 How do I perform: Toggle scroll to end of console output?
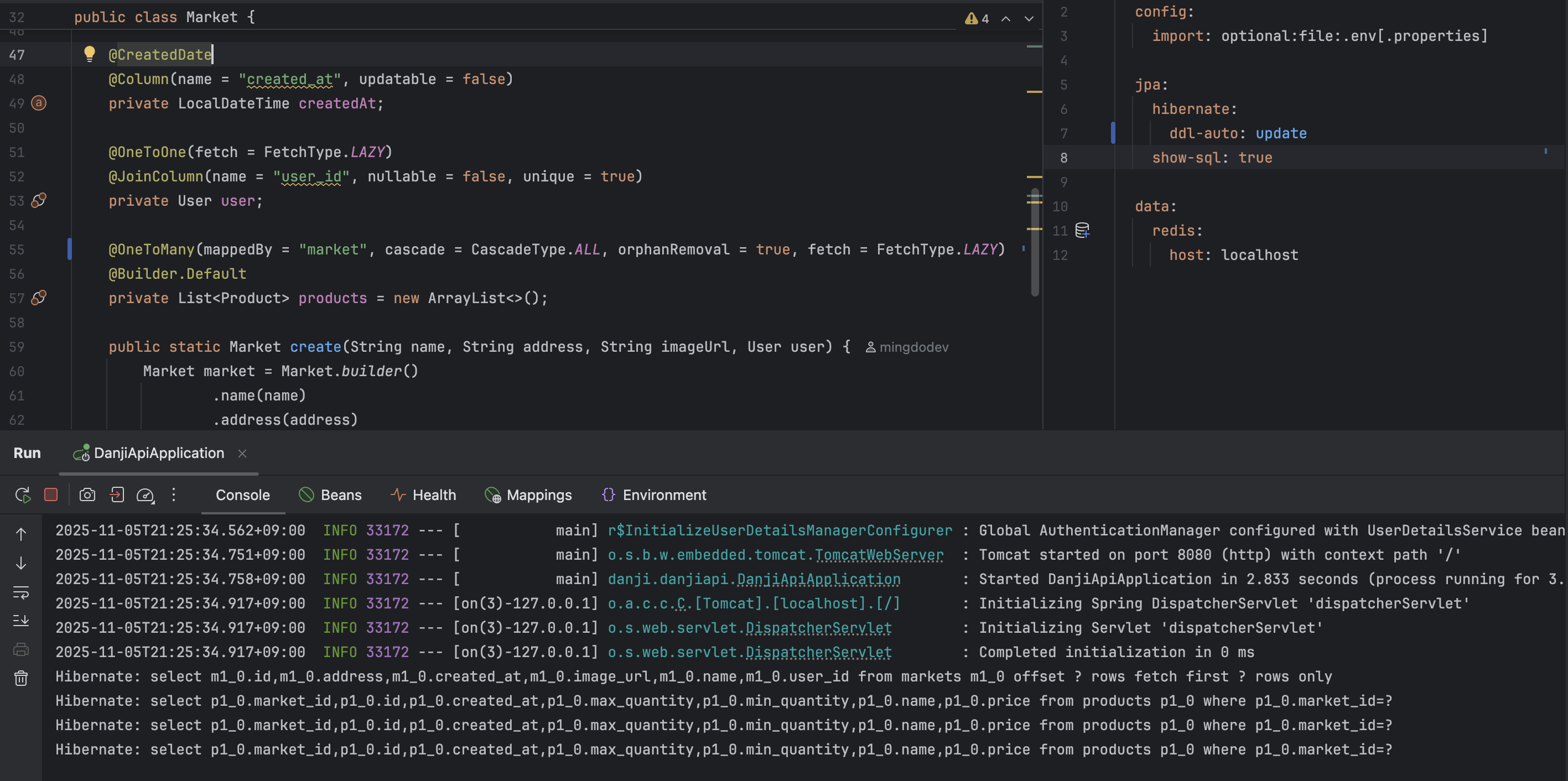click(x=20, y=620)
